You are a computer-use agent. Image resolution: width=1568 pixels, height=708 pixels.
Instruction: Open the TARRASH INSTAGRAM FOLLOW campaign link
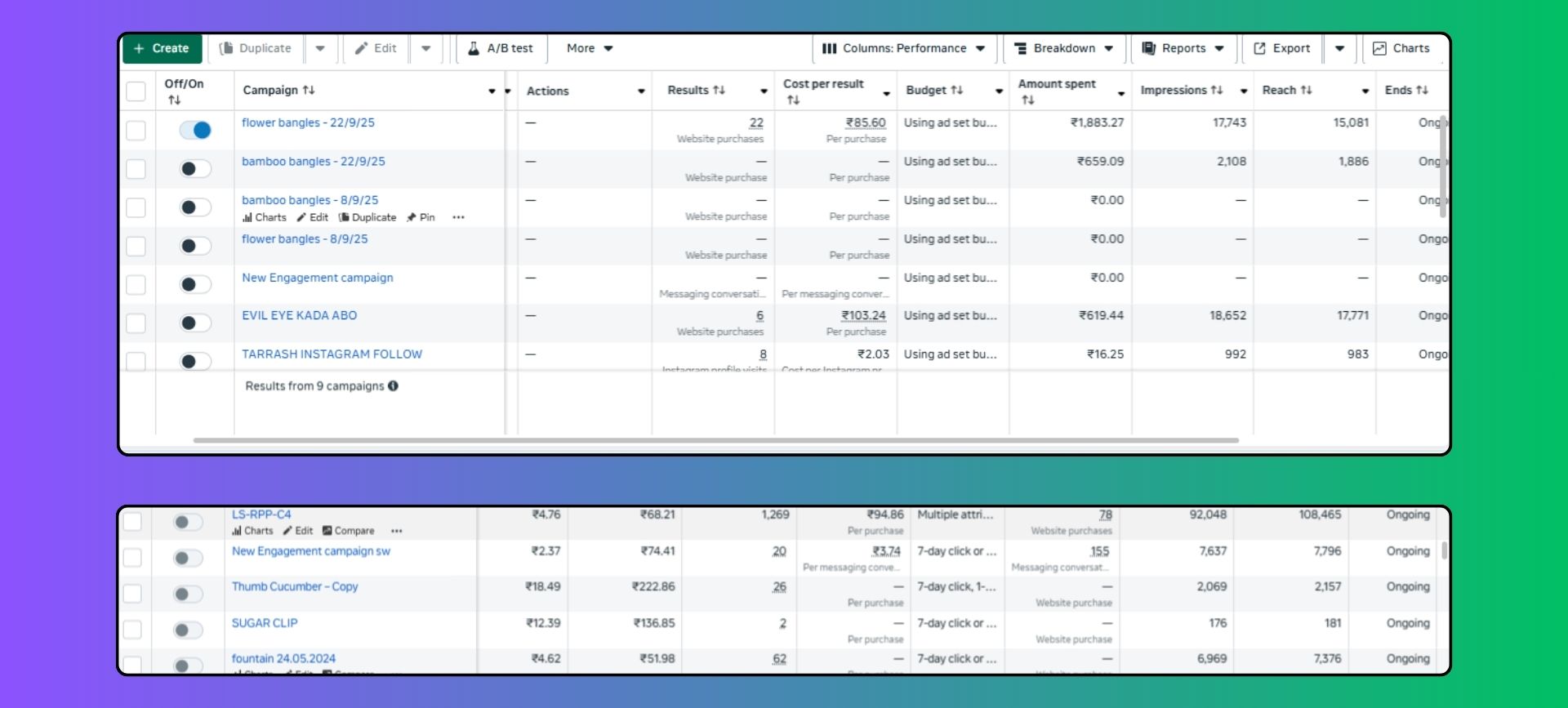(x=332, y=354)
